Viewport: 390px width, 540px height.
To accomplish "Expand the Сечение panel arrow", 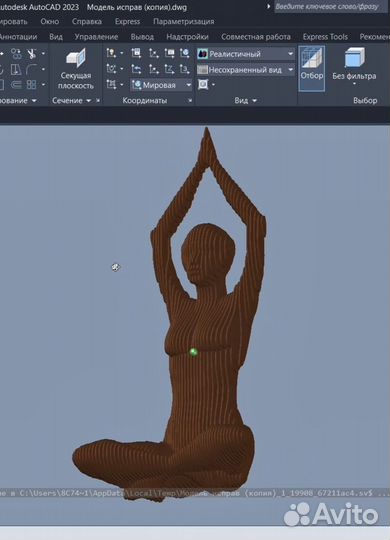I will pos(89,101).
